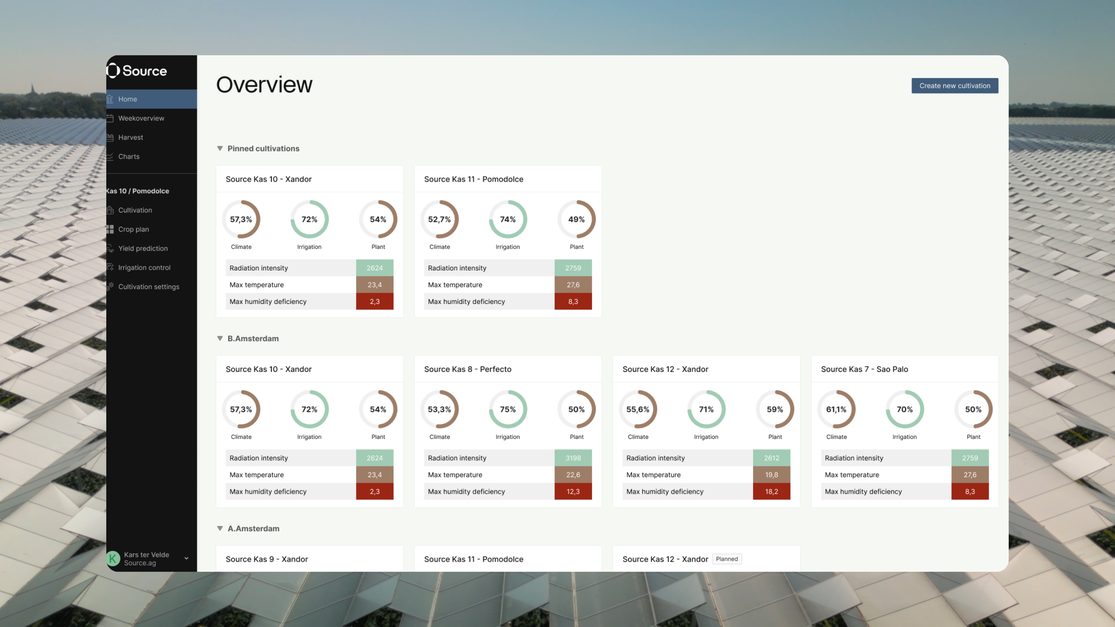This screenshot has height=627, width=1115.
Task: Click red 12,3 humidity deficiency value
Action: (x=573, y=491)
